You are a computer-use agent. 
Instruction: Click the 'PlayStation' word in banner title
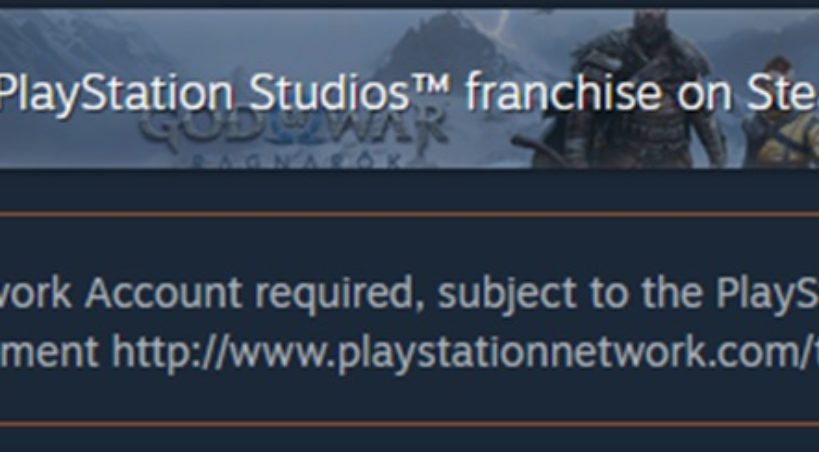(116, 96)
